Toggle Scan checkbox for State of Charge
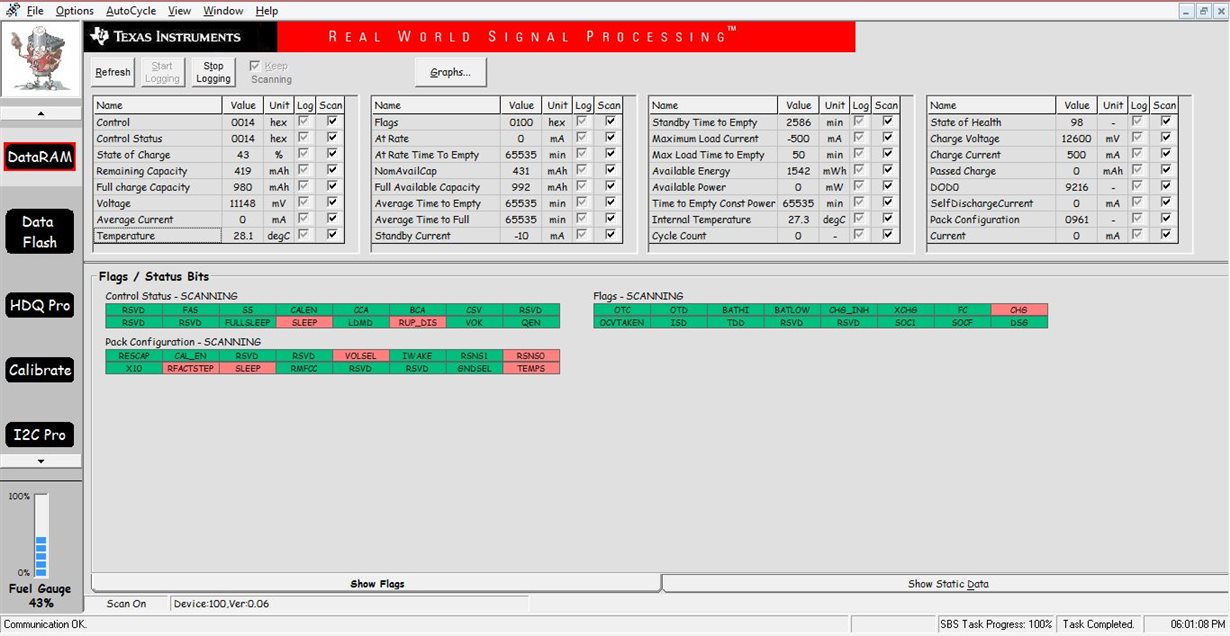 pyautogui.click(x=331, y=155)
